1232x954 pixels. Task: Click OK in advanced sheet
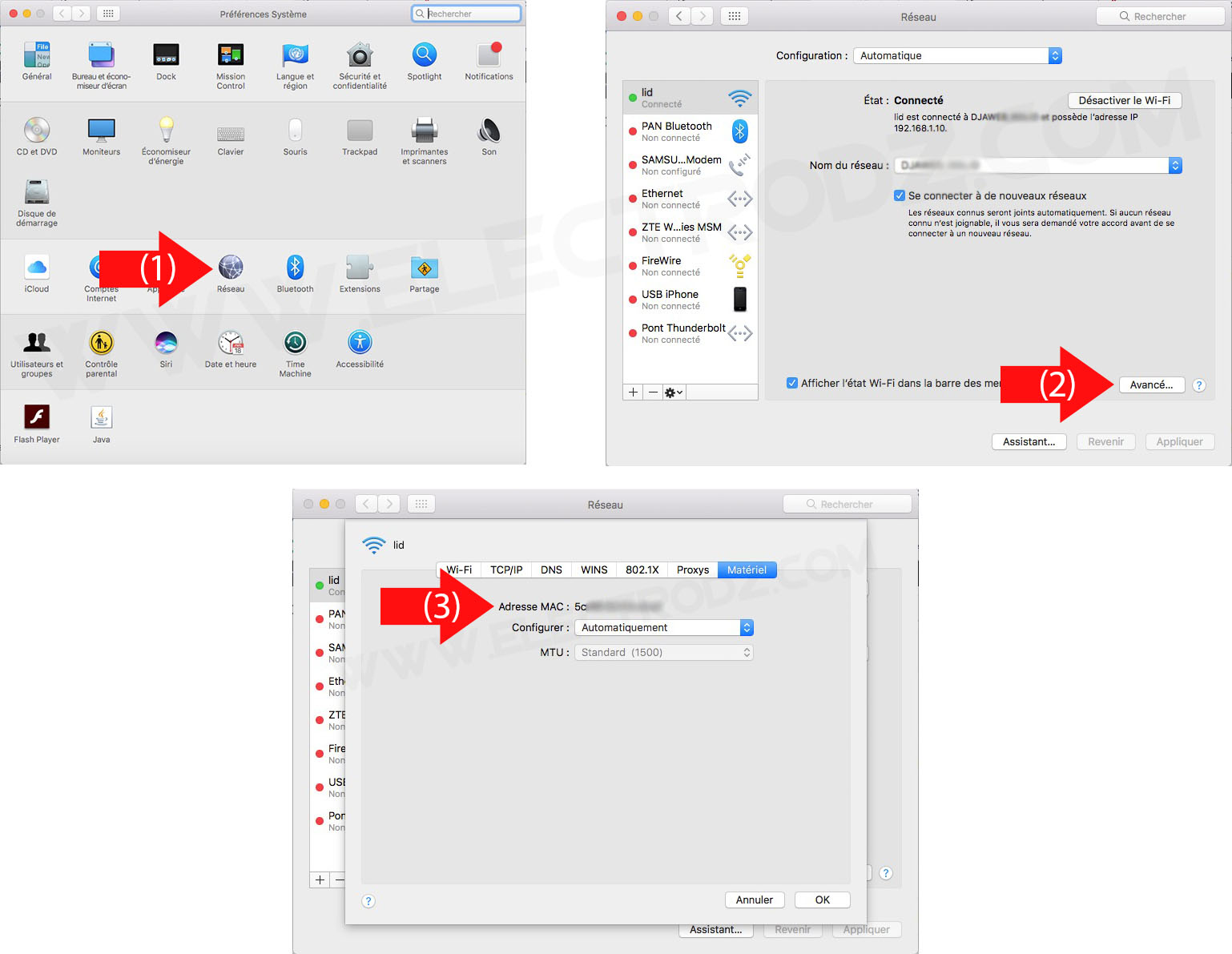click(x=823, y=900)
